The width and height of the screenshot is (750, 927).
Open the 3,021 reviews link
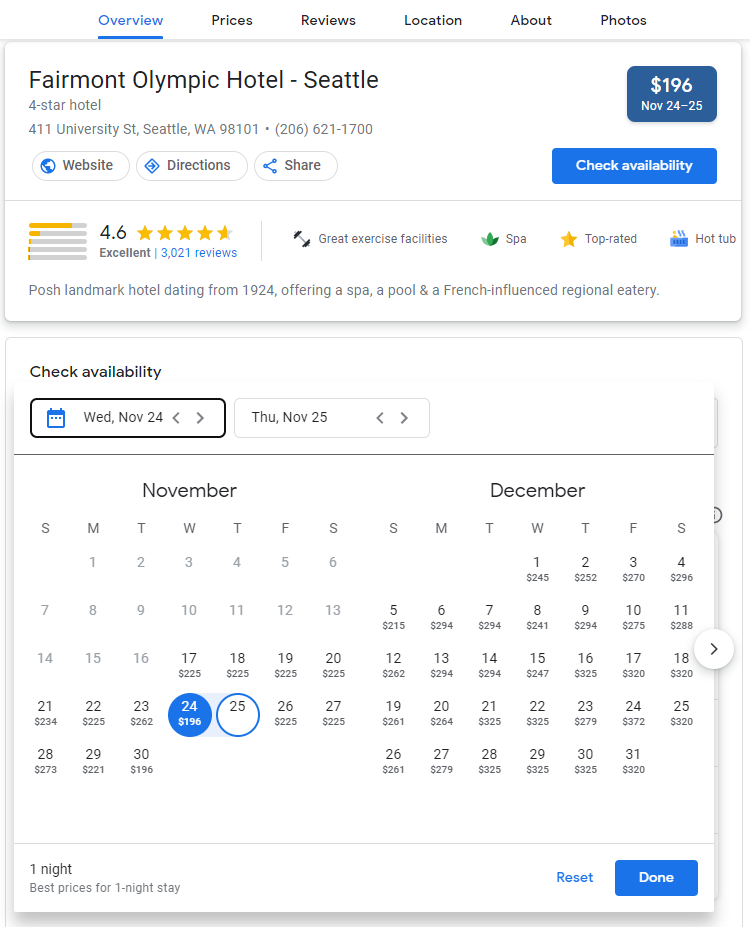199,252
